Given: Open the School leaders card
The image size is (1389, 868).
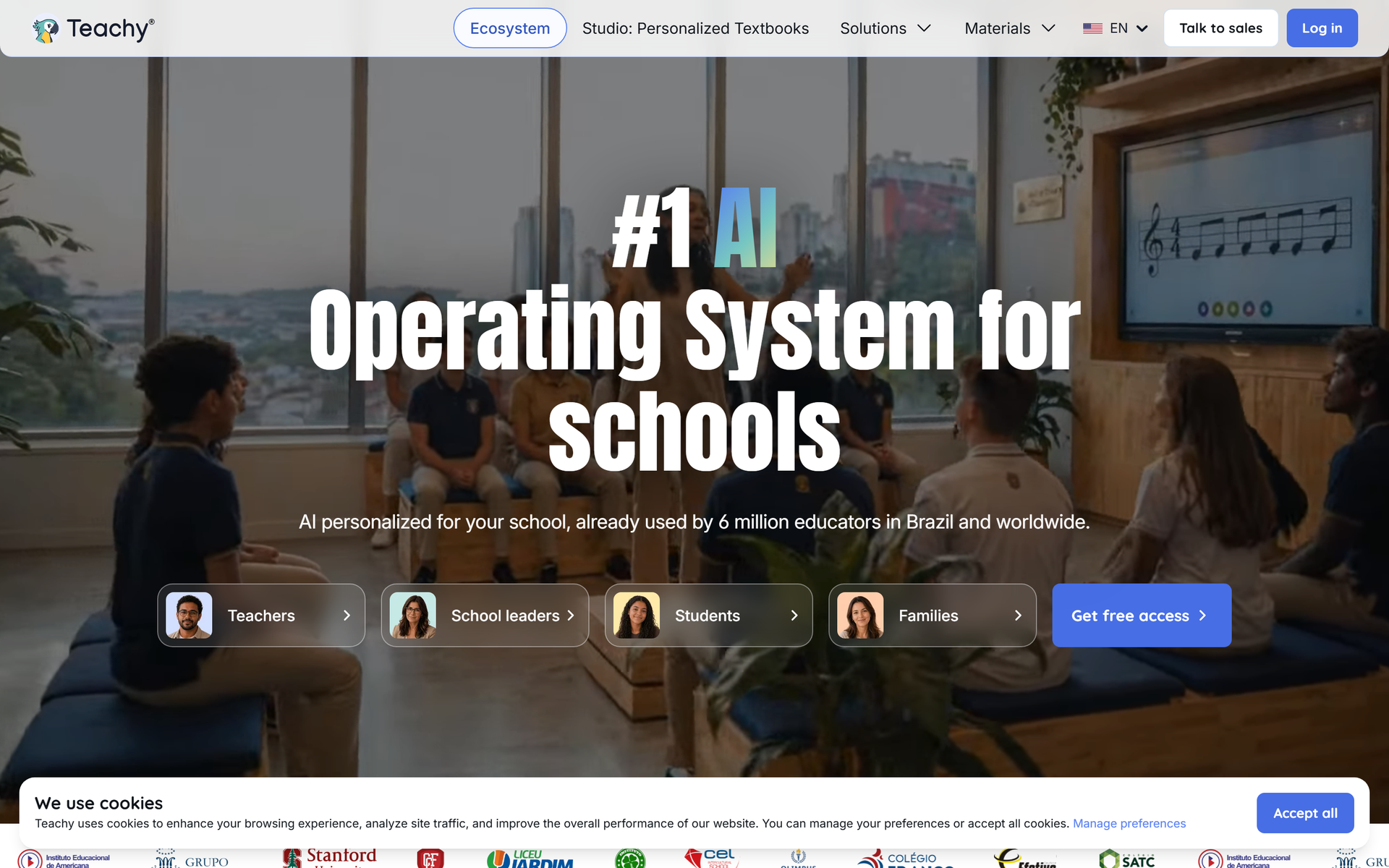Looking at the screenshot, I should coord(485,616).
